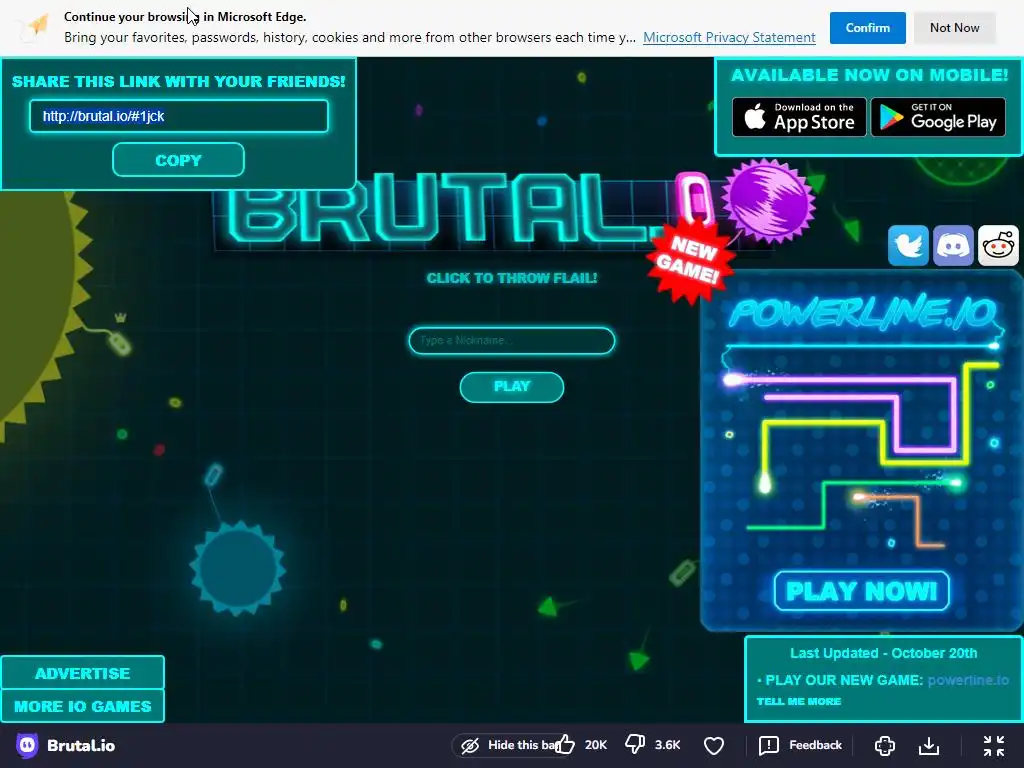Screen dimensions: 1024x768
Task: Click PLAY NOW! in the Powerline.io ad
Action: point(861,591)
